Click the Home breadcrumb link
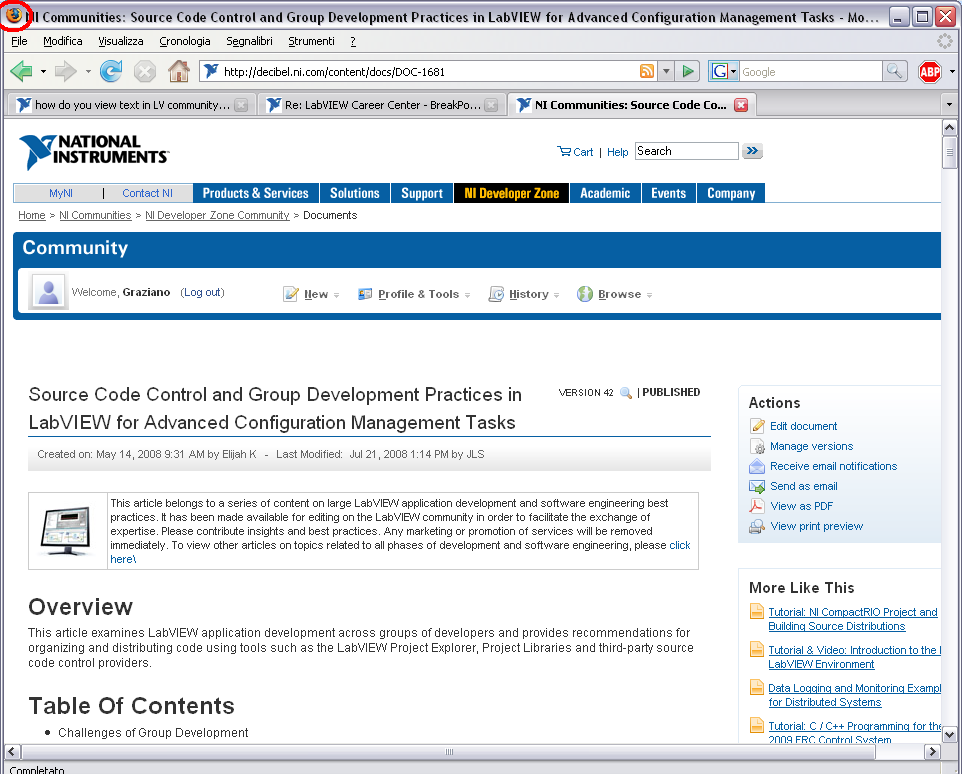 pyautogui.click(x=32, y=215)
